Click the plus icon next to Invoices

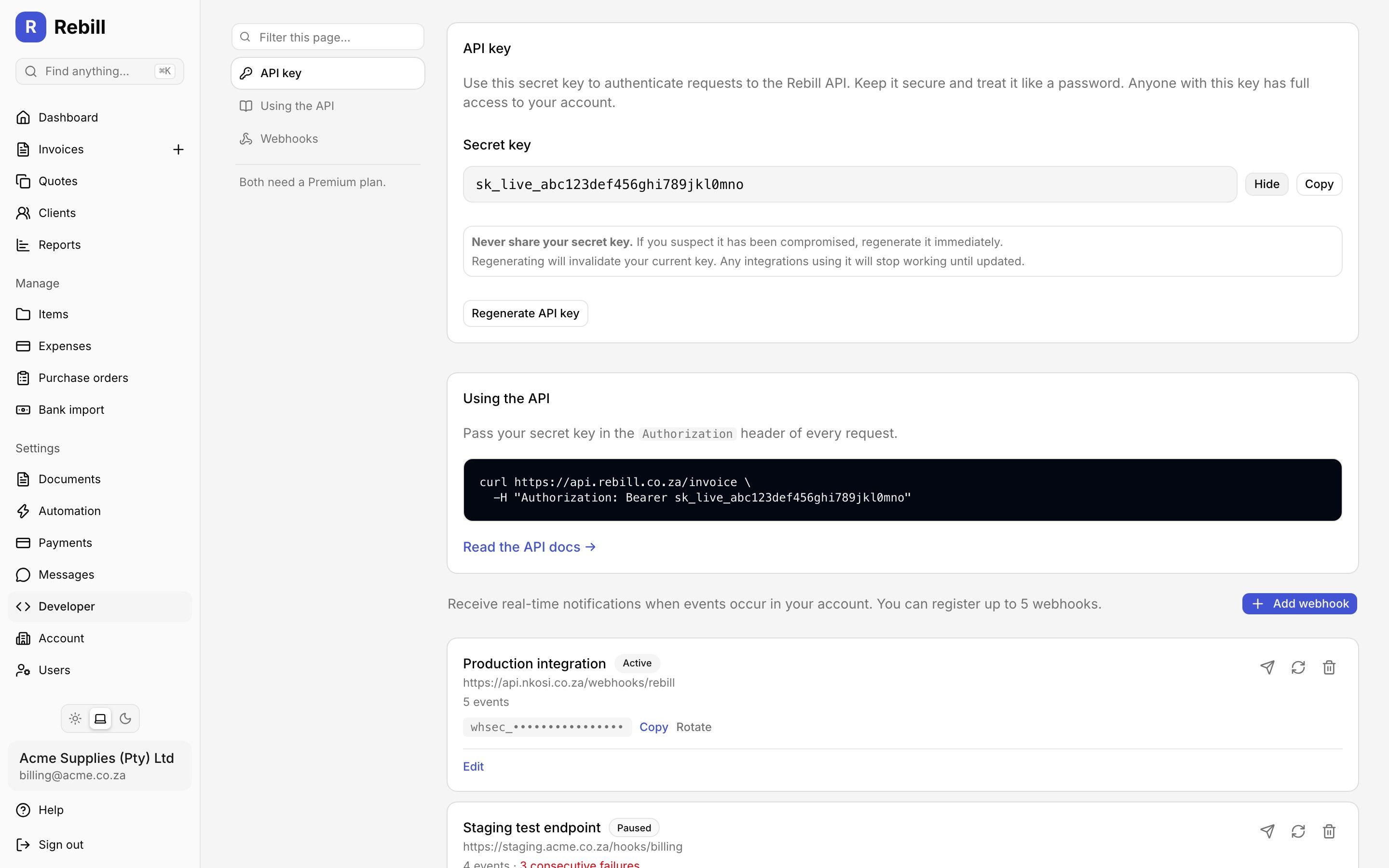178,150
